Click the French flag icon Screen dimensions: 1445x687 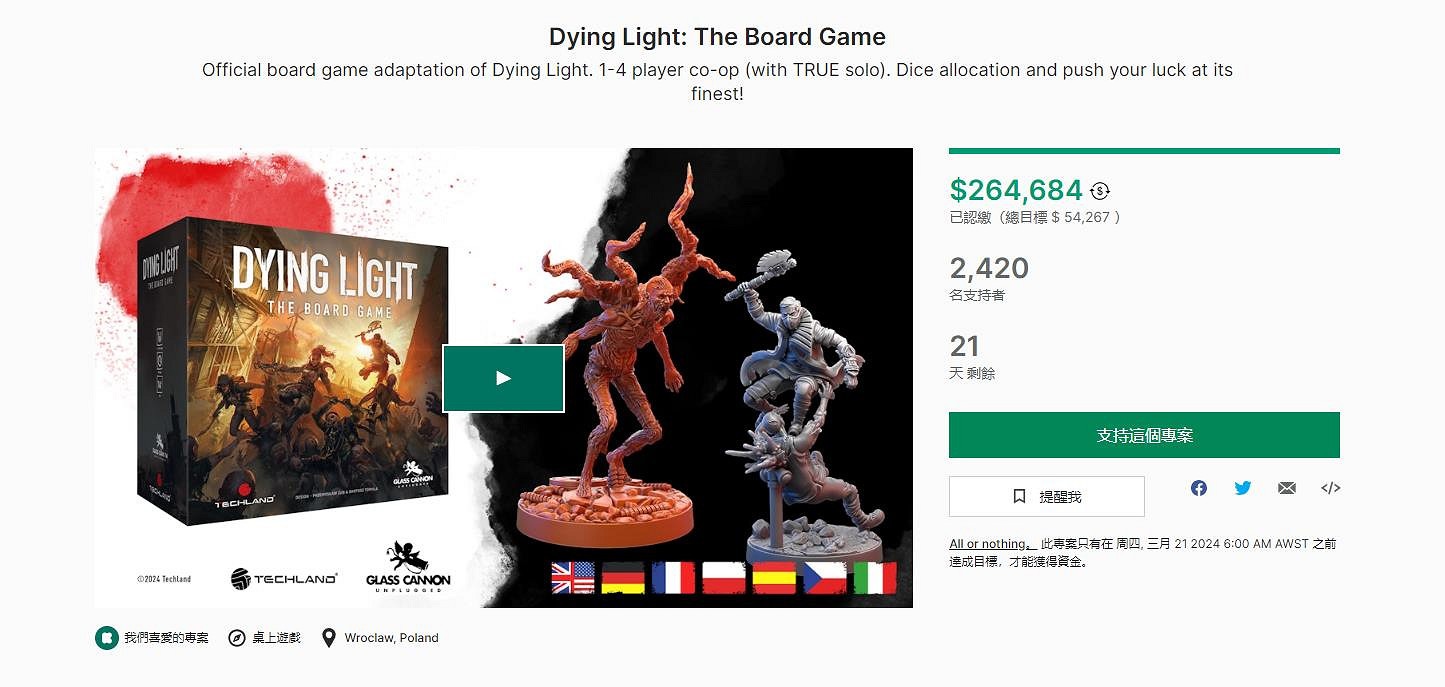coord(673,577)
